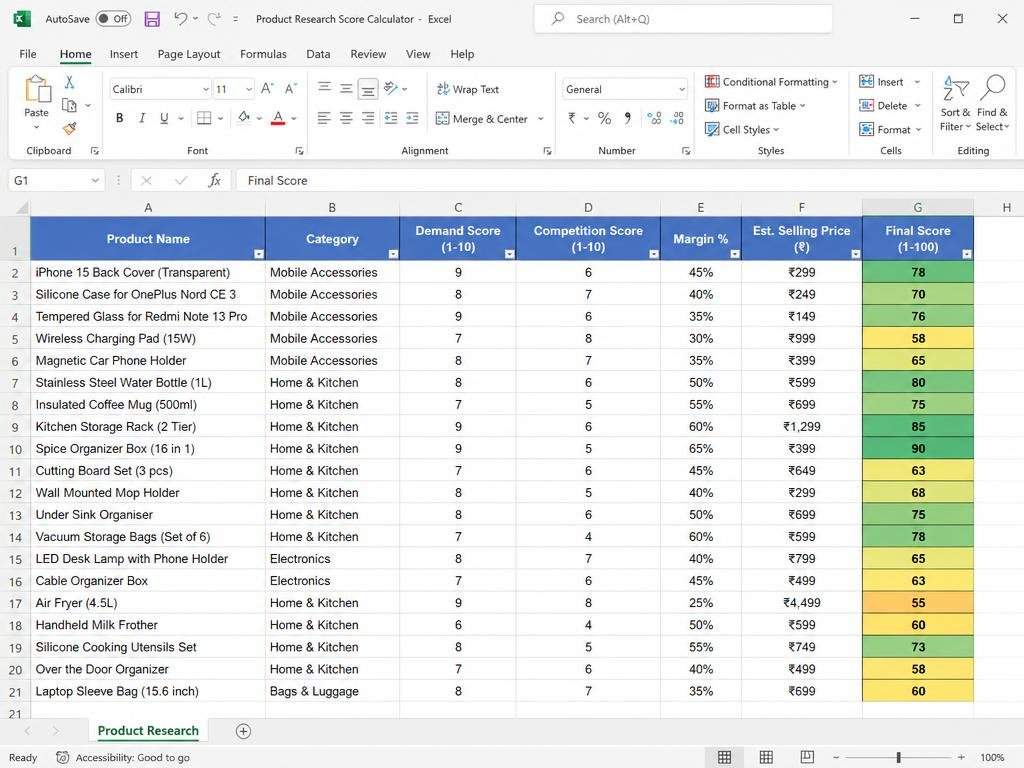The height and width of the screenshot is (768, 1024).
Task: Switch to Page Break Preview view icon
Action: click(x=807, y=758)
